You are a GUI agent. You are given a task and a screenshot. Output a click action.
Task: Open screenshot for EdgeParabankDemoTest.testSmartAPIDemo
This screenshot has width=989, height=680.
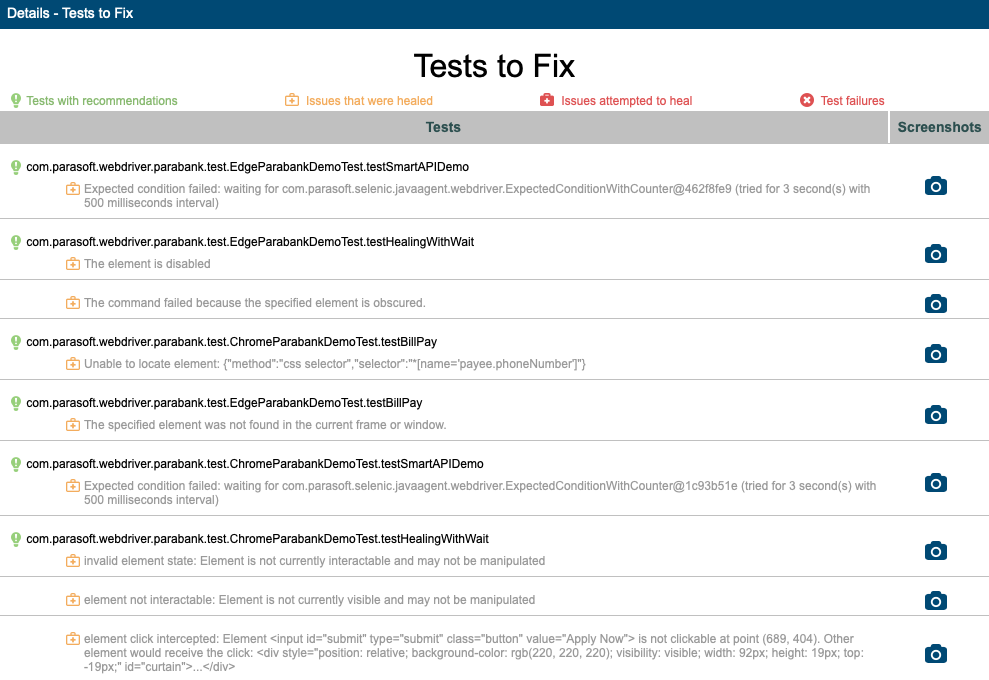(x=935, y=186)
